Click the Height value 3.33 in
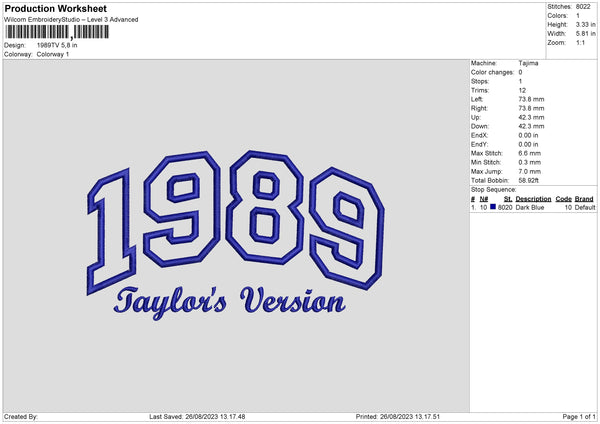600x424 pixels. click(x=585, y=24)
